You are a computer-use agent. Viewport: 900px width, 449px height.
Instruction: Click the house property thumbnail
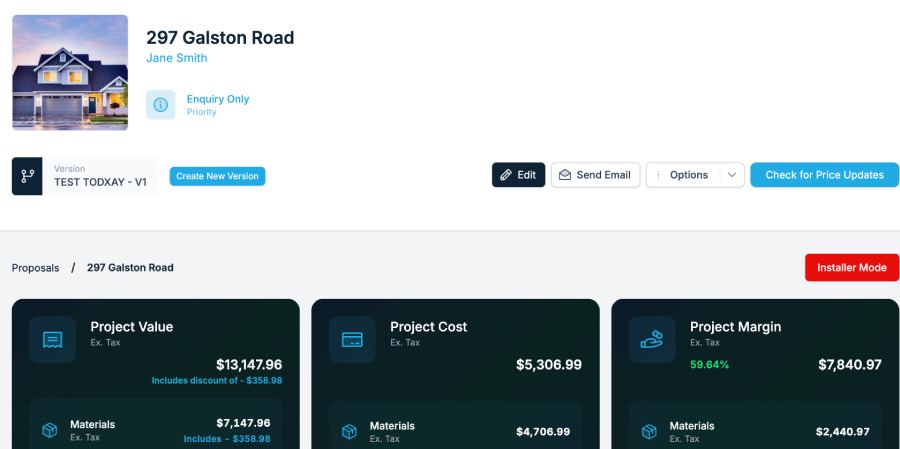point(70,72)
